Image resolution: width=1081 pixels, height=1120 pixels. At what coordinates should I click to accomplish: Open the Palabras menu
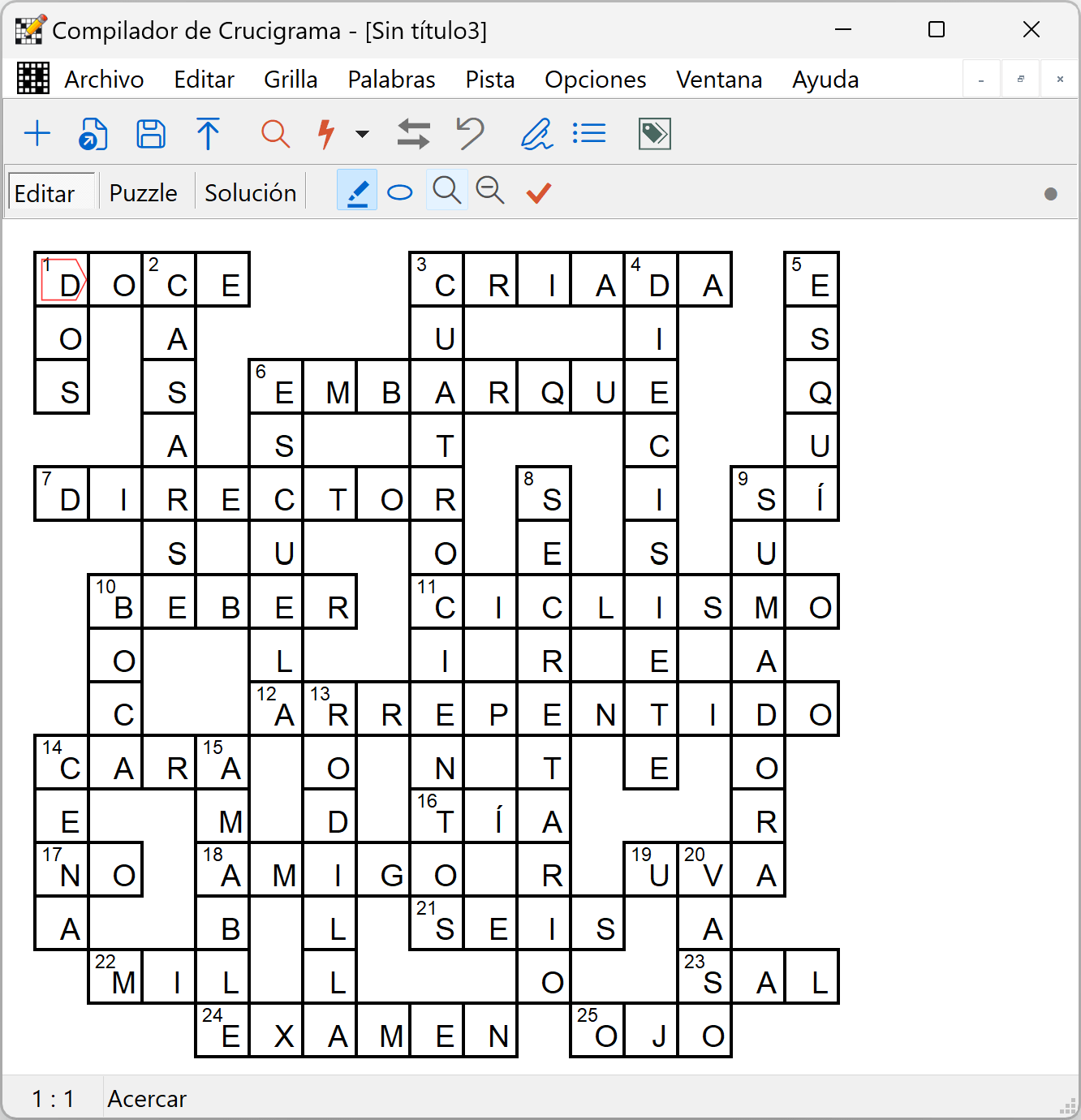tap(392, 80)
